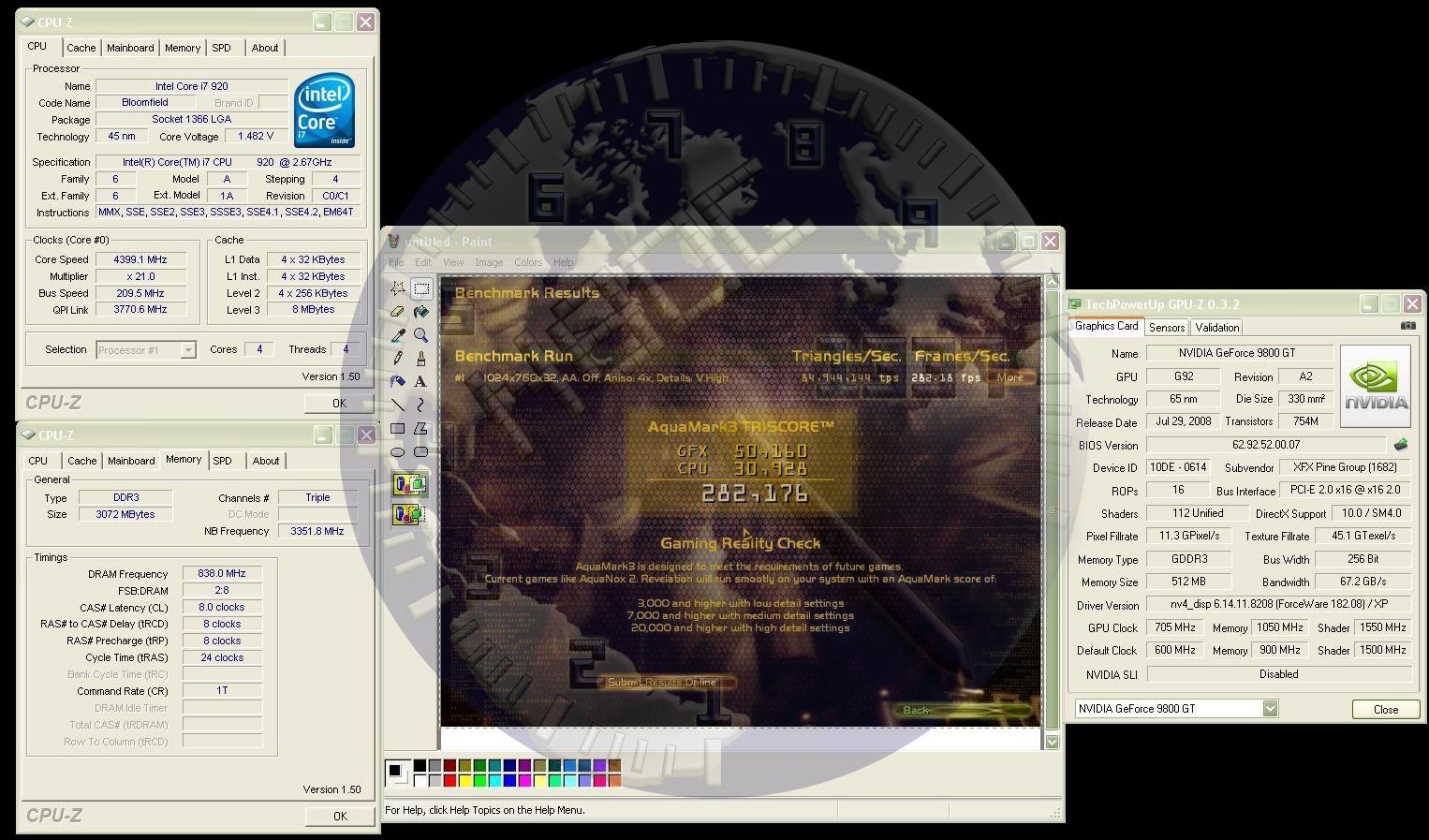This screenshot has width=1429, height=840.
Task: Open SPD tab in the DDR3 timings CPU-Z window
Action: tap(222, 461)
